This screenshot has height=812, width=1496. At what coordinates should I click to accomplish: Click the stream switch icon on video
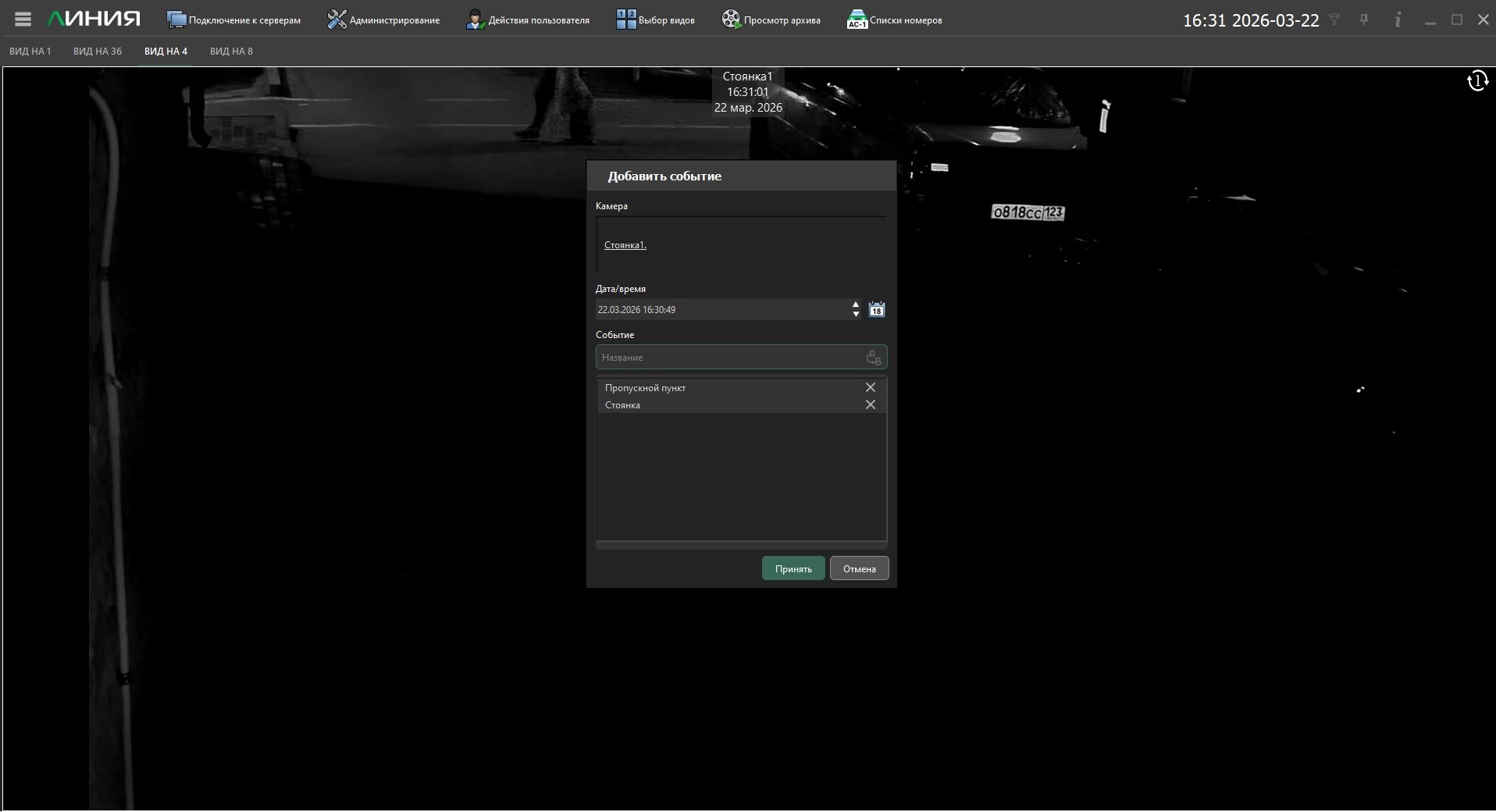pyautogui.click(x=1476, y=81)
